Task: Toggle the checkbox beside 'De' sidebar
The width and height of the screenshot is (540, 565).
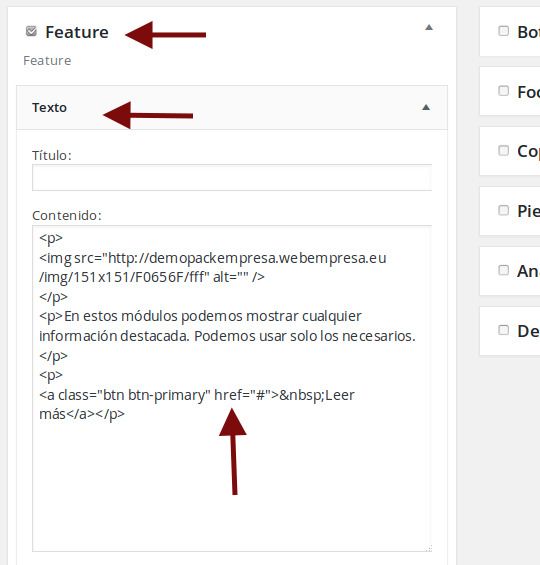Action: click(503, 330)
